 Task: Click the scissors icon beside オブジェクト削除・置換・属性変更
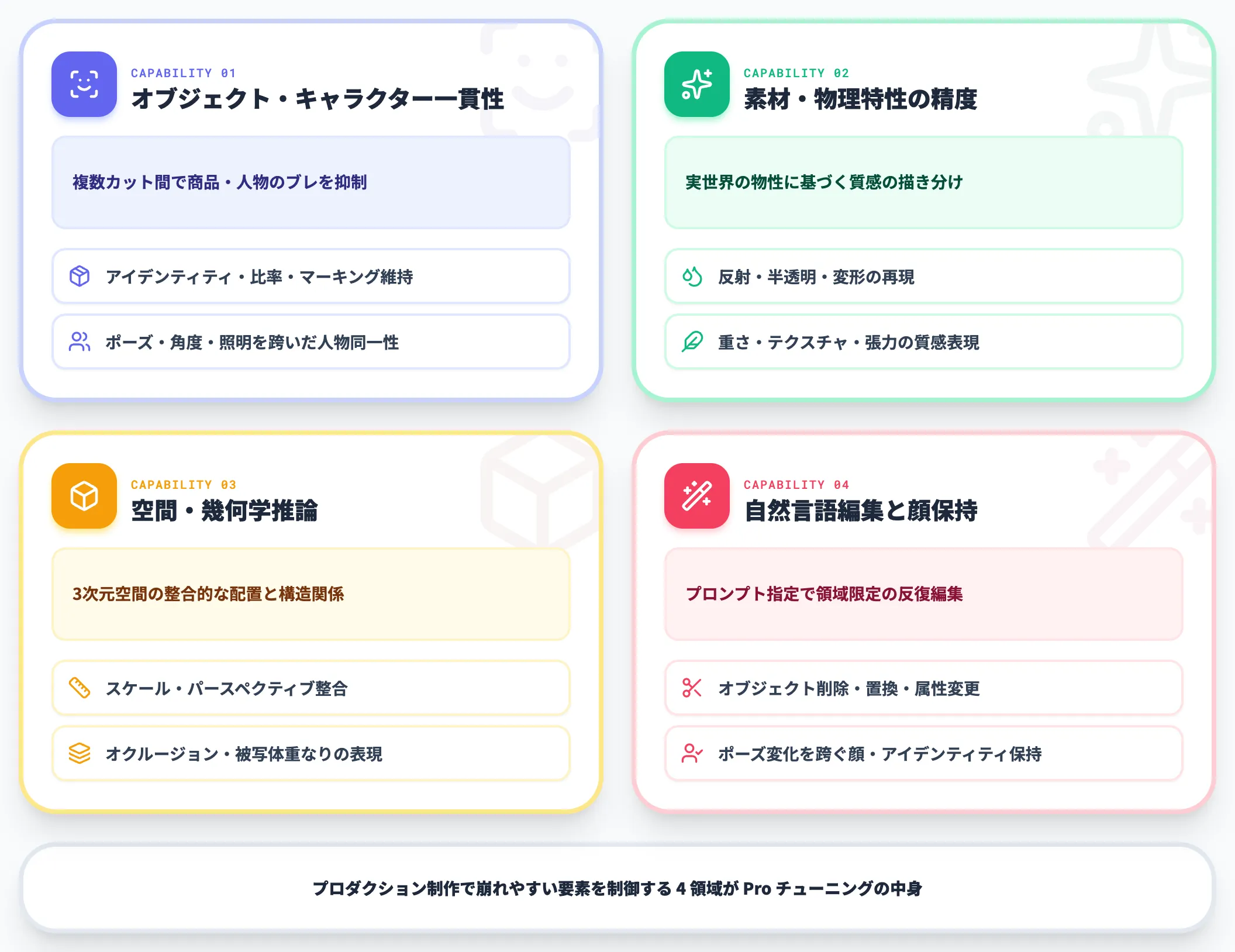[x=692, y=688]
